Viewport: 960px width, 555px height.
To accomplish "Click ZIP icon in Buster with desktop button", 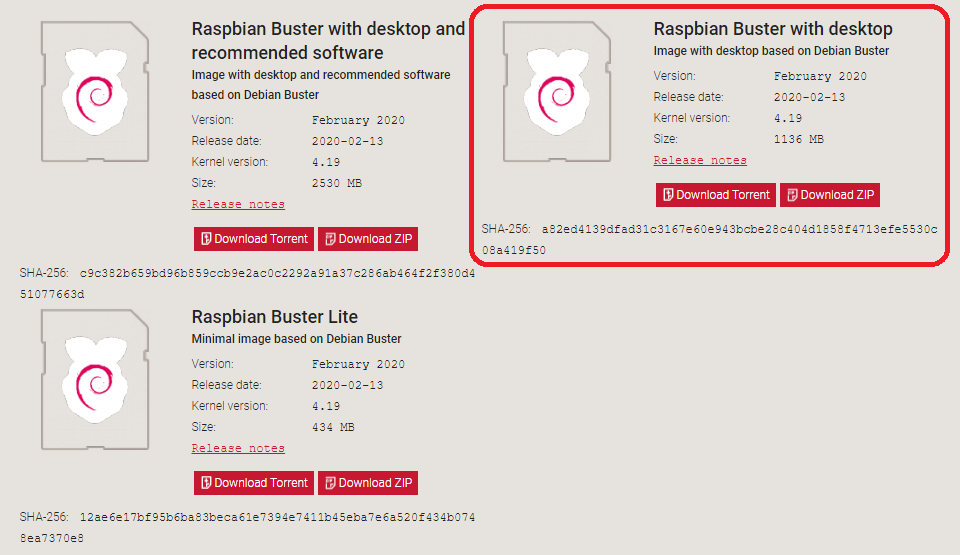I will click(792, 195).
